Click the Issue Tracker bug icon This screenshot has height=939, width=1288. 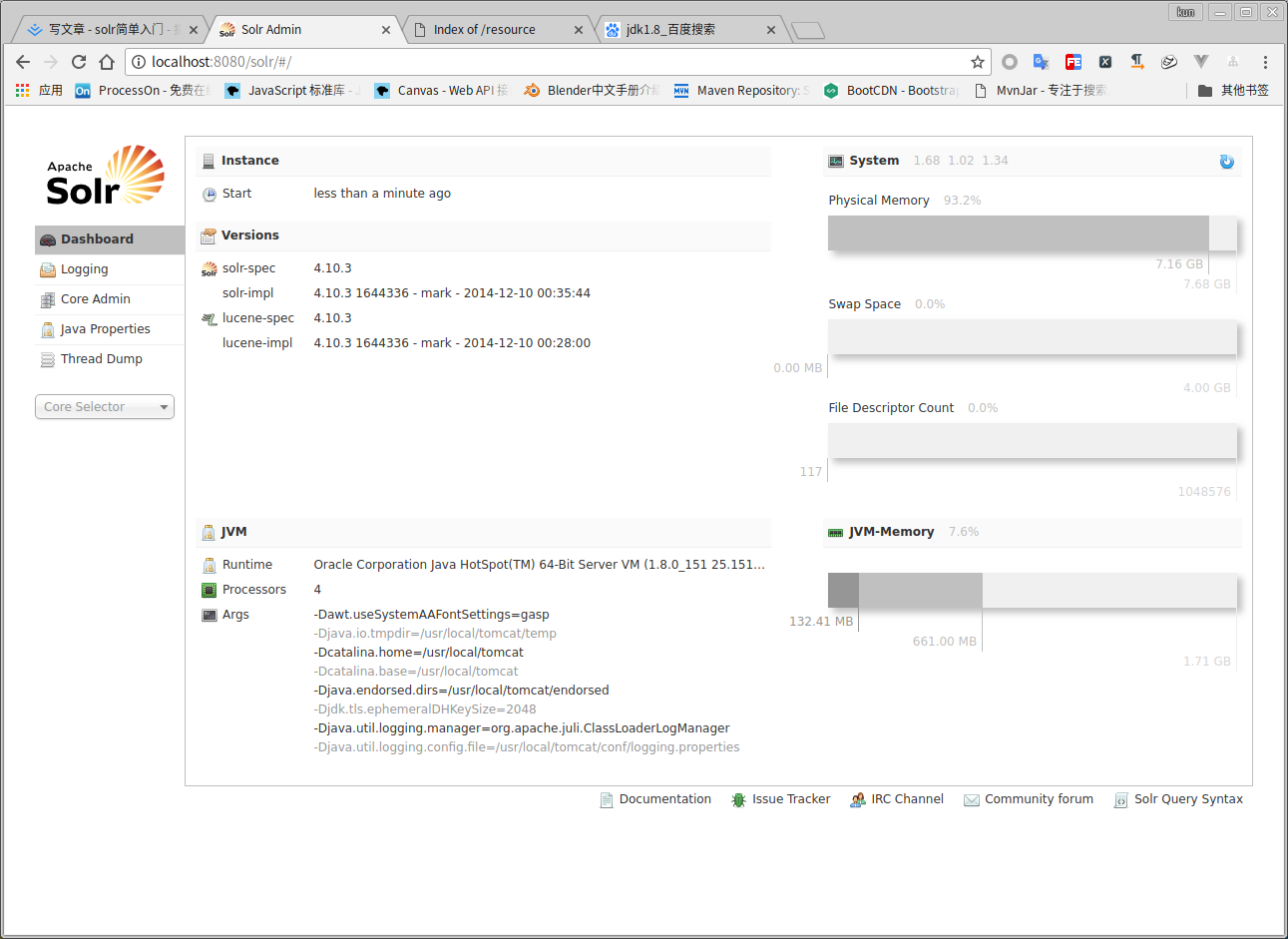[739, 800]
